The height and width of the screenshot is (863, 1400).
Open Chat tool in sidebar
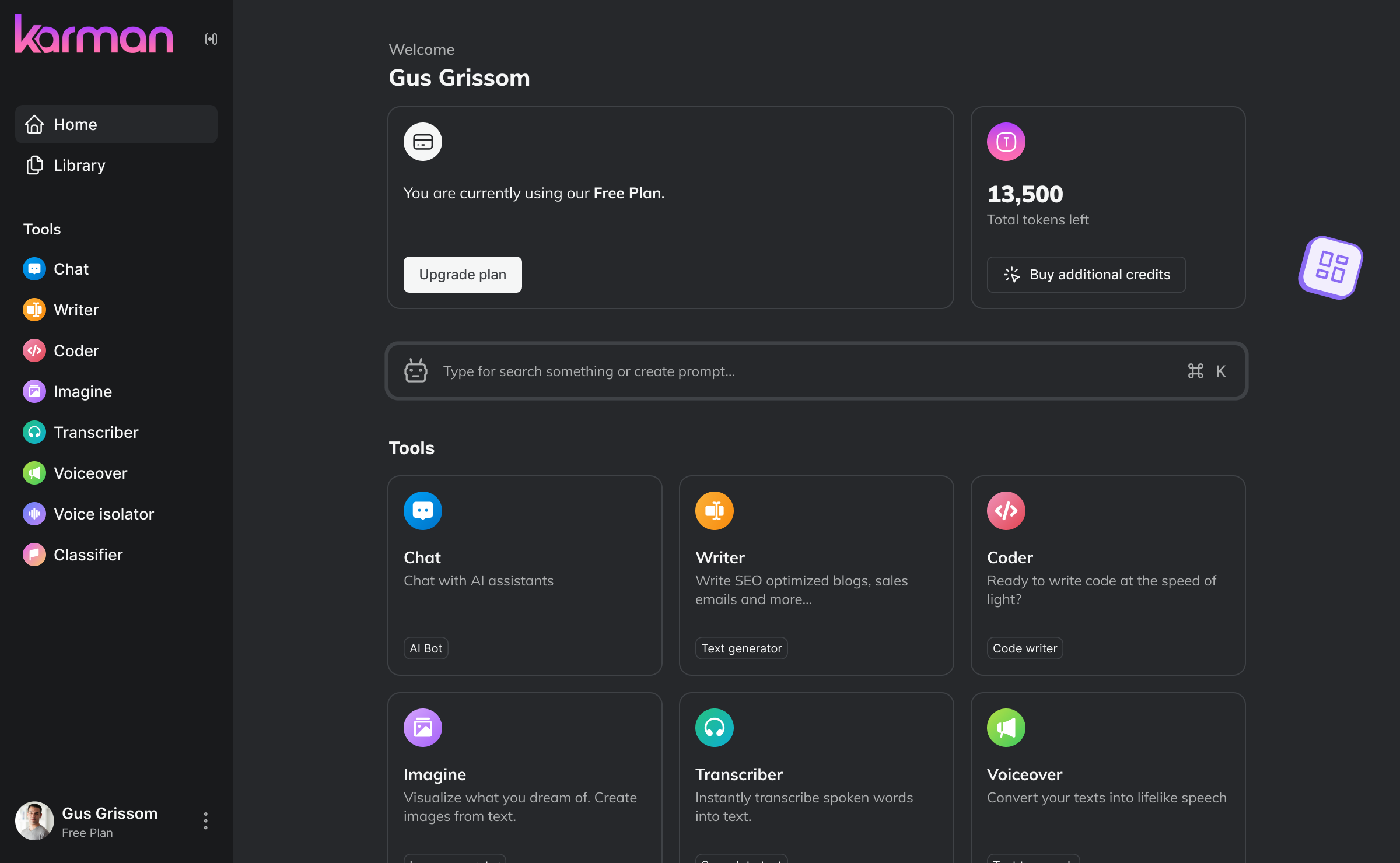pyautogui.click(x=71, y=269)
